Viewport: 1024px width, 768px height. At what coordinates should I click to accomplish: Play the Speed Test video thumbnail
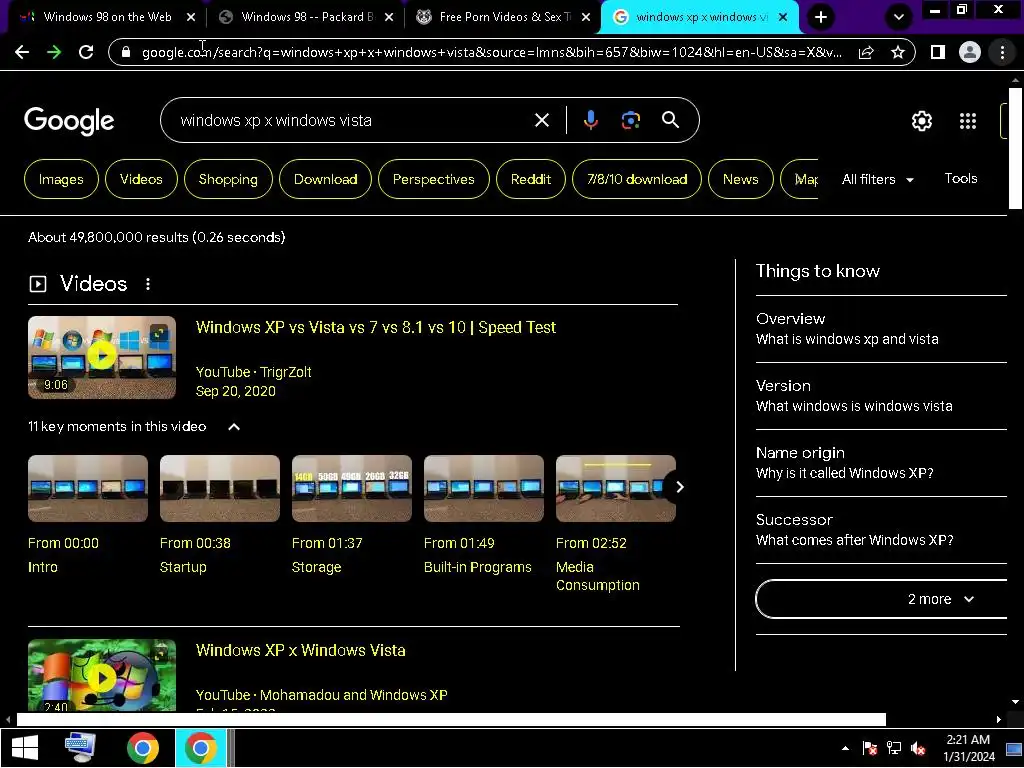102,357
